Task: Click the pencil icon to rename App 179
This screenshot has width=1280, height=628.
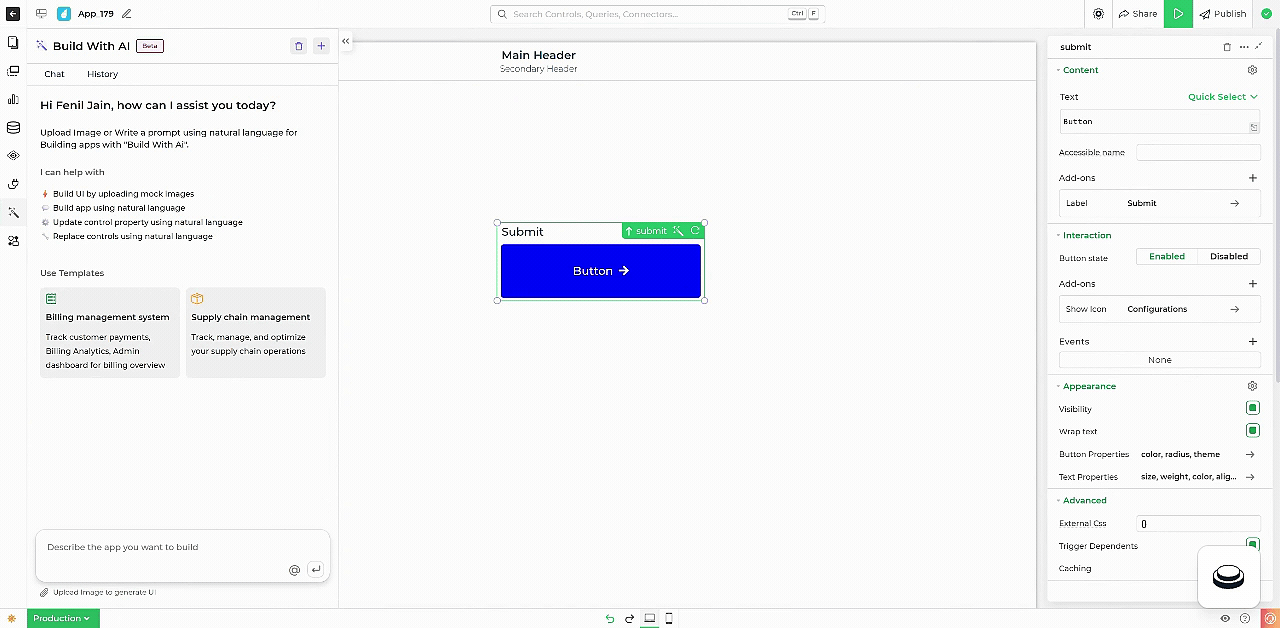Action: (127, 14)
